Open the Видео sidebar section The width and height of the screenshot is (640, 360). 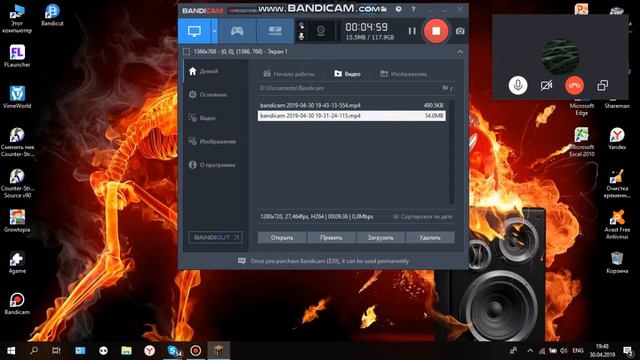[215, 118]
